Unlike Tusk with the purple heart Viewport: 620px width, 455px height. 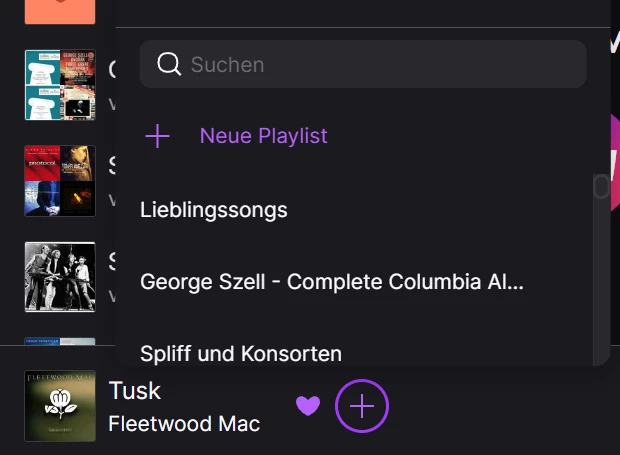tap(308, 406)
